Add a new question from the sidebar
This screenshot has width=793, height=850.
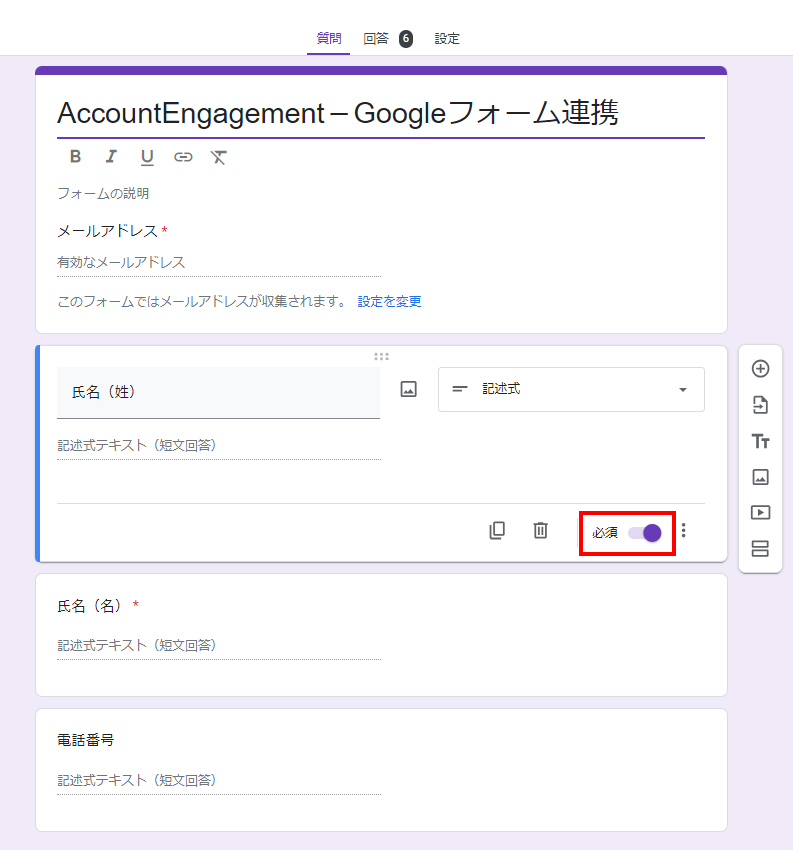click(x=760, y=369)
